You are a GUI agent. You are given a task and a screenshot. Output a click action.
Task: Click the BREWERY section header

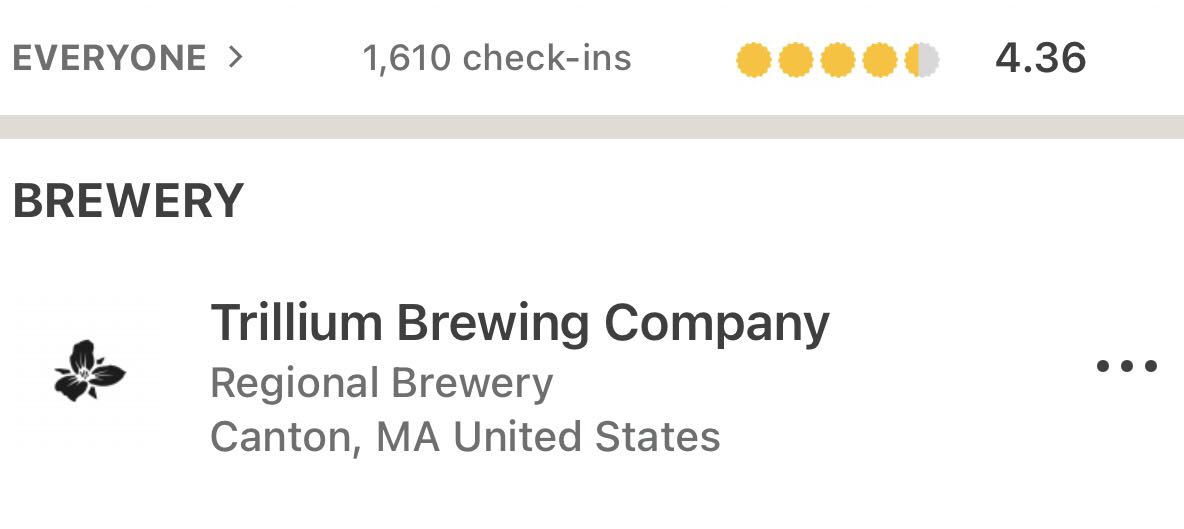[128, 201]
